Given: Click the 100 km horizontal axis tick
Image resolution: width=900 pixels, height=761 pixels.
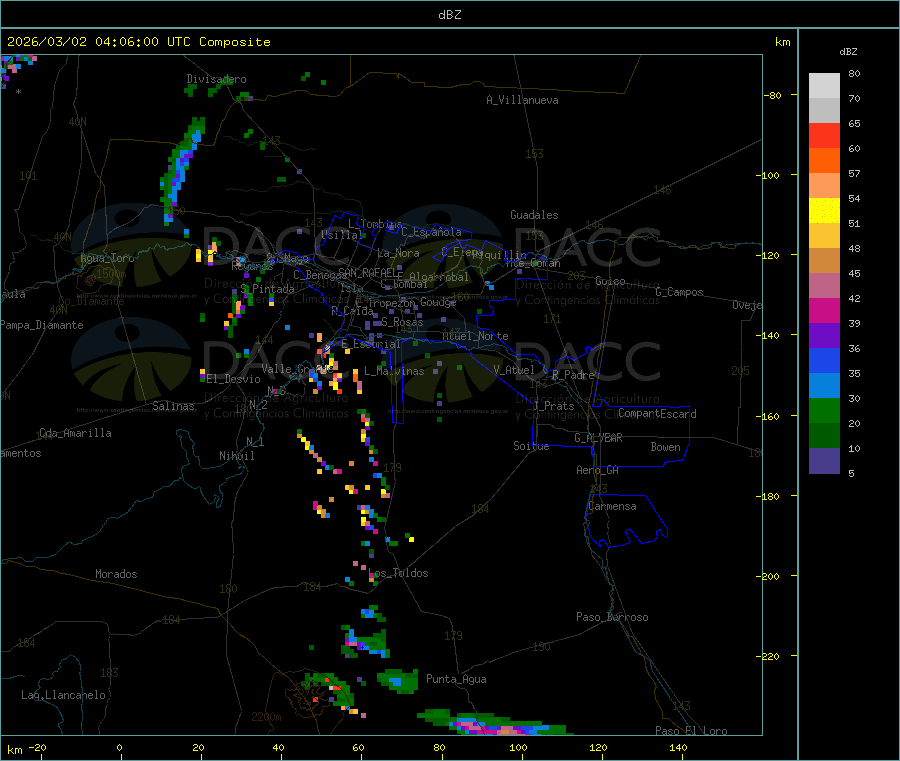Looking at the screenshot, I should [x=518, y=747].
